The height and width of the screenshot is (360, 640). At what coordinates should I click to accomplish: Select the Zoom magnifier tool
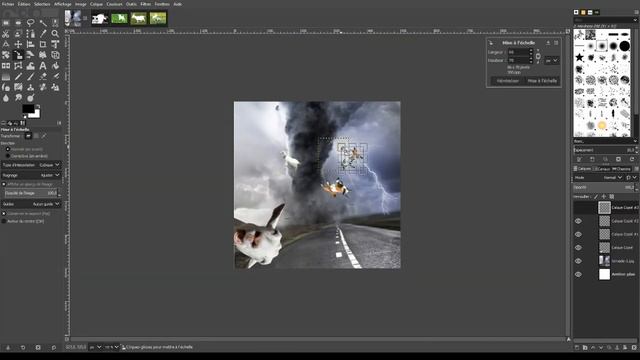point(55,33)
